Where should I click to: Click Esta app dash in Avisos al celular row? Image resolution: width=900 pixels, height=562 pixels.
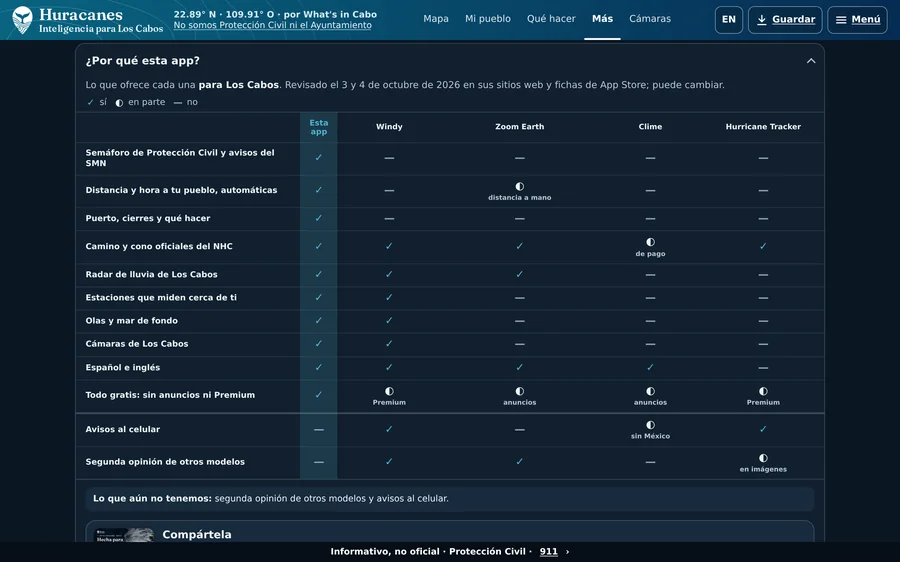[x=319, y=430]
